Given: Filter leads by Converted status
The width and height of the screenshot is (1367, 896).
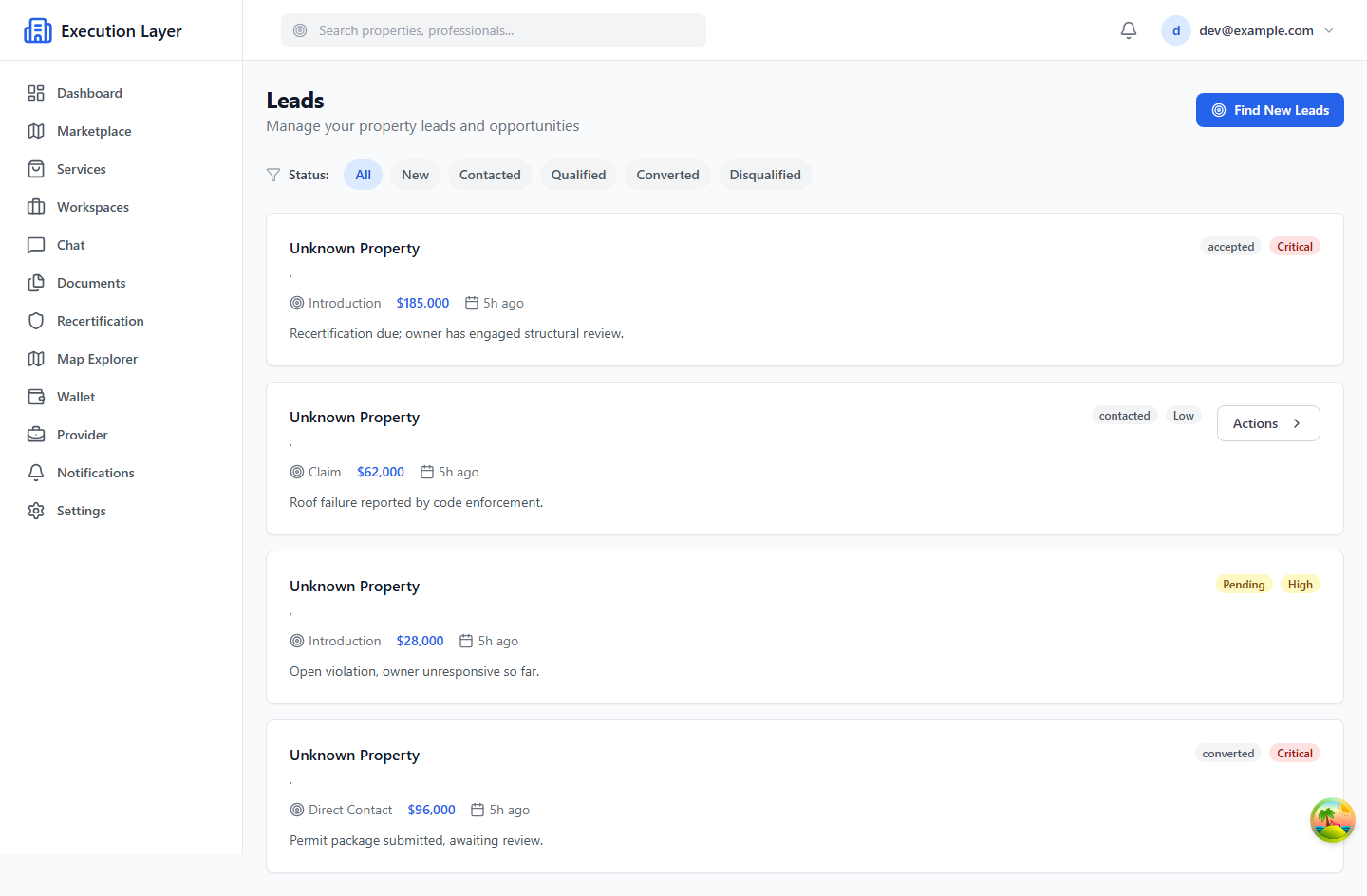Looking at the screenshot, I should [x=667, y=175].
